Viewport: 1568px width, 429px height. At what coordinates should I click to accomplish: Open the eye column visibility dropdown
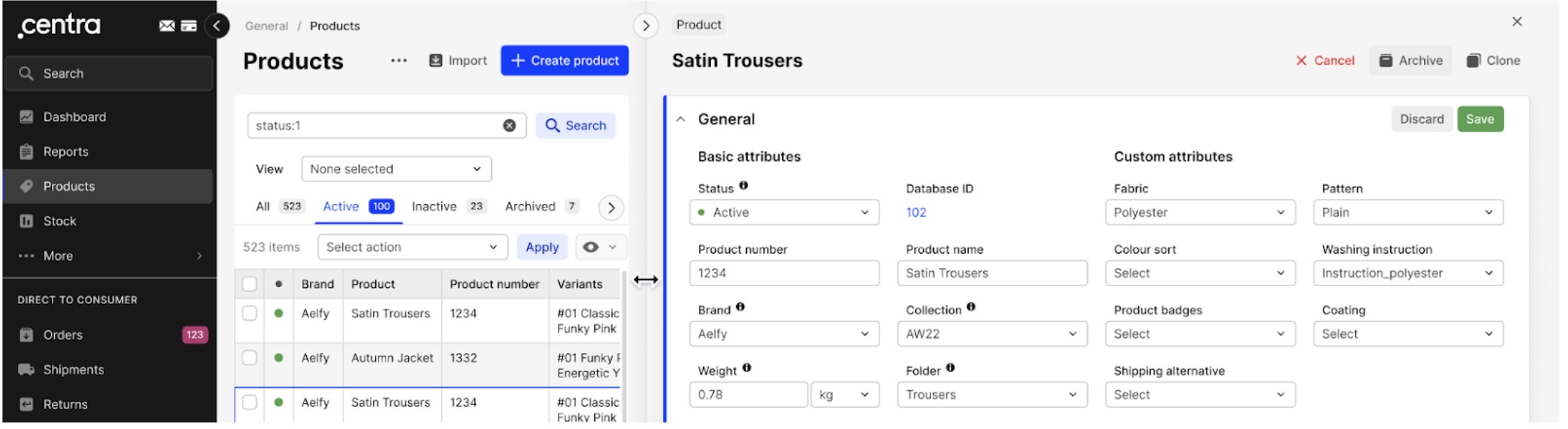tap(600, 247)
